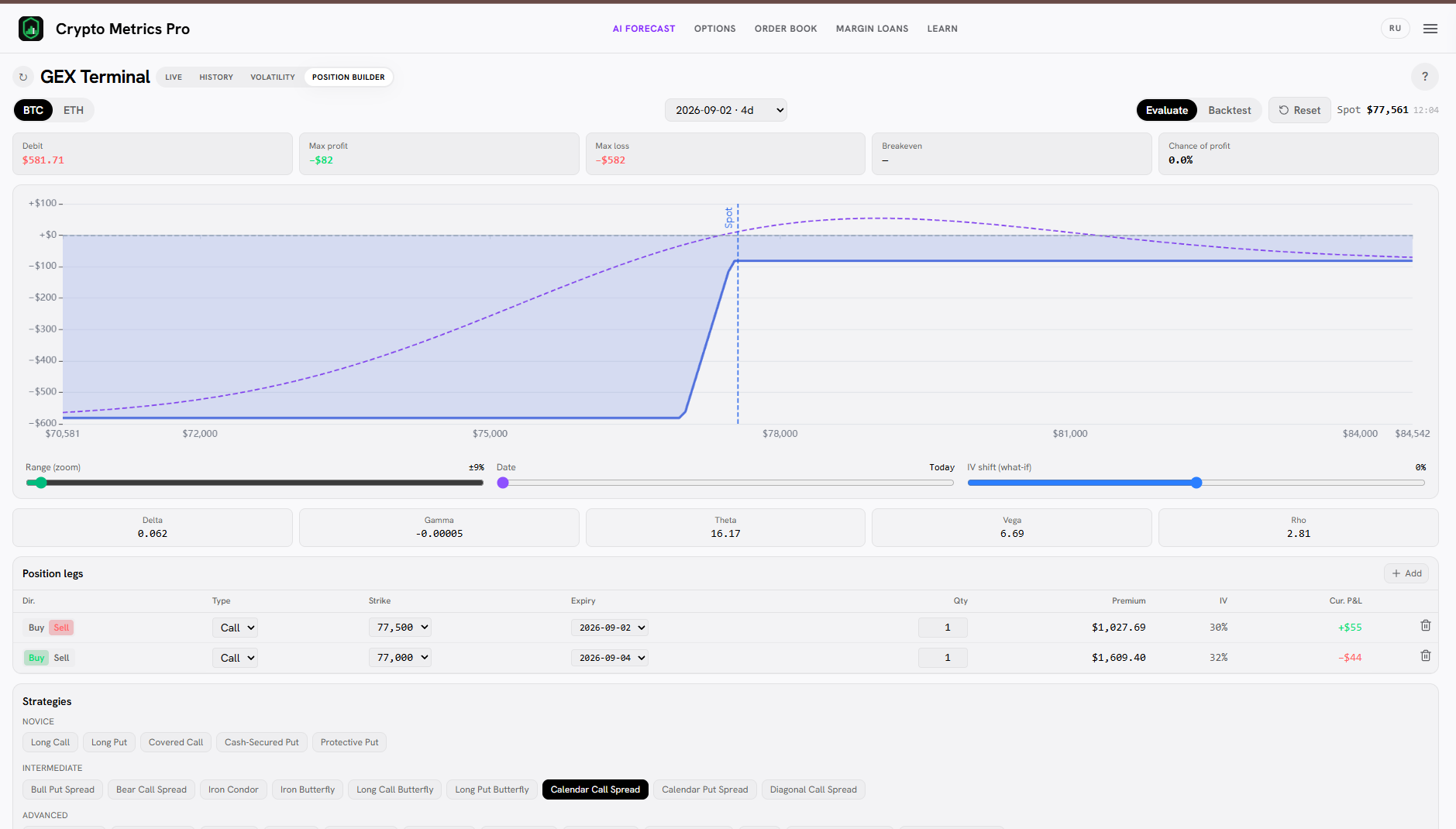Image resolution: width=1456 pixels, height=829 pixels.
Task: Set second leg direction to Buy
Action: pos(36,658)
